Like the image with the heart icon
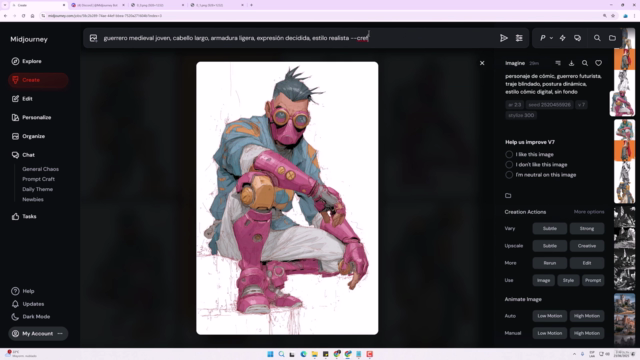The image size is (640, 360). click(x=598, y=63)
